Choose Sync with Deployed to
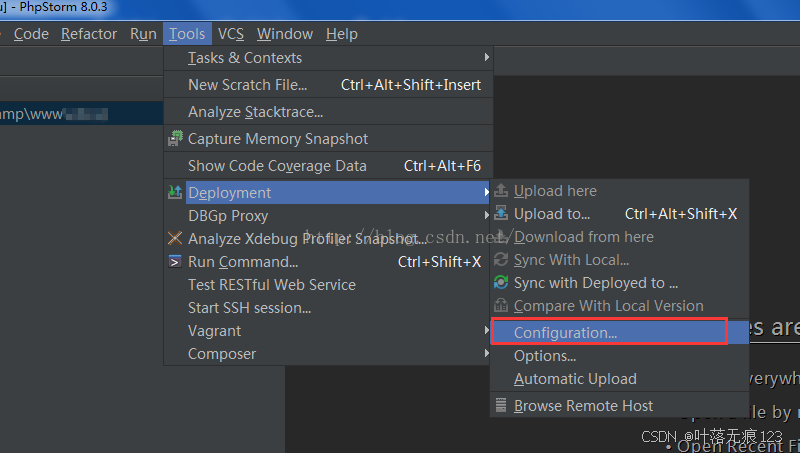The image size is (800, 453). pyautogui.click(x=619, y=283)
